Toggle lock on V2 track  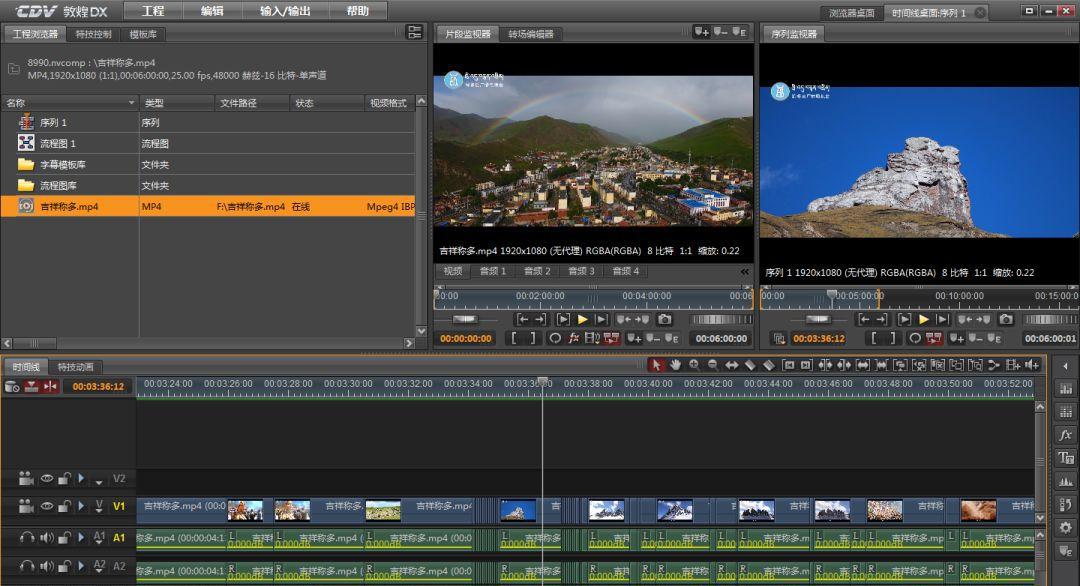coord(64,478)
